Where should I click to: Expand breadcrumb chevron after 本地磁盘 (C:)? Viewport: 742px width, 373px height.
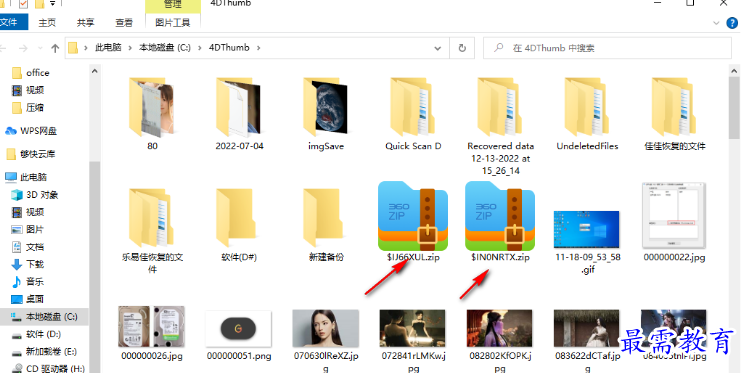pos(200,48)
